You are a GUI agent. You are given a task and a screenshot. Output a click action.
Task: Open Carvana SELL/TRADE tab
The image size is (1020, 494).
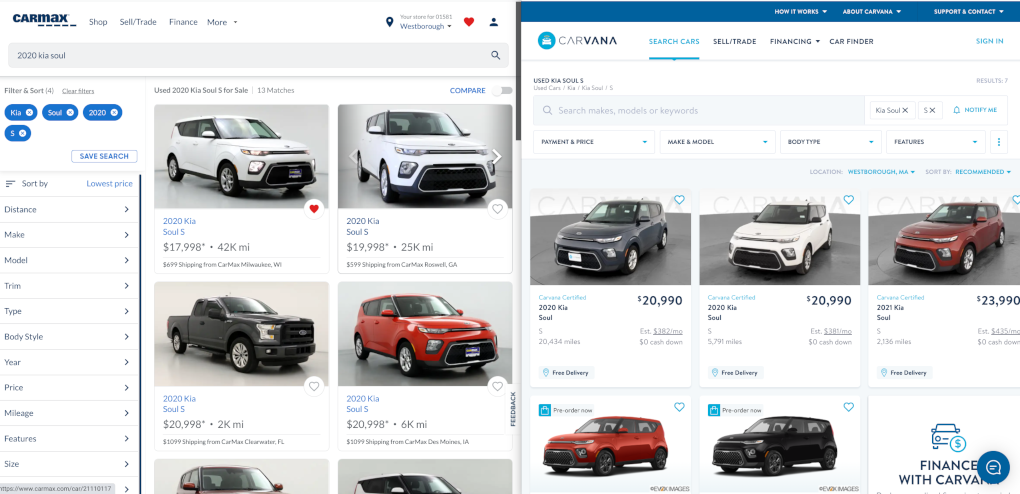pos(734,41)
